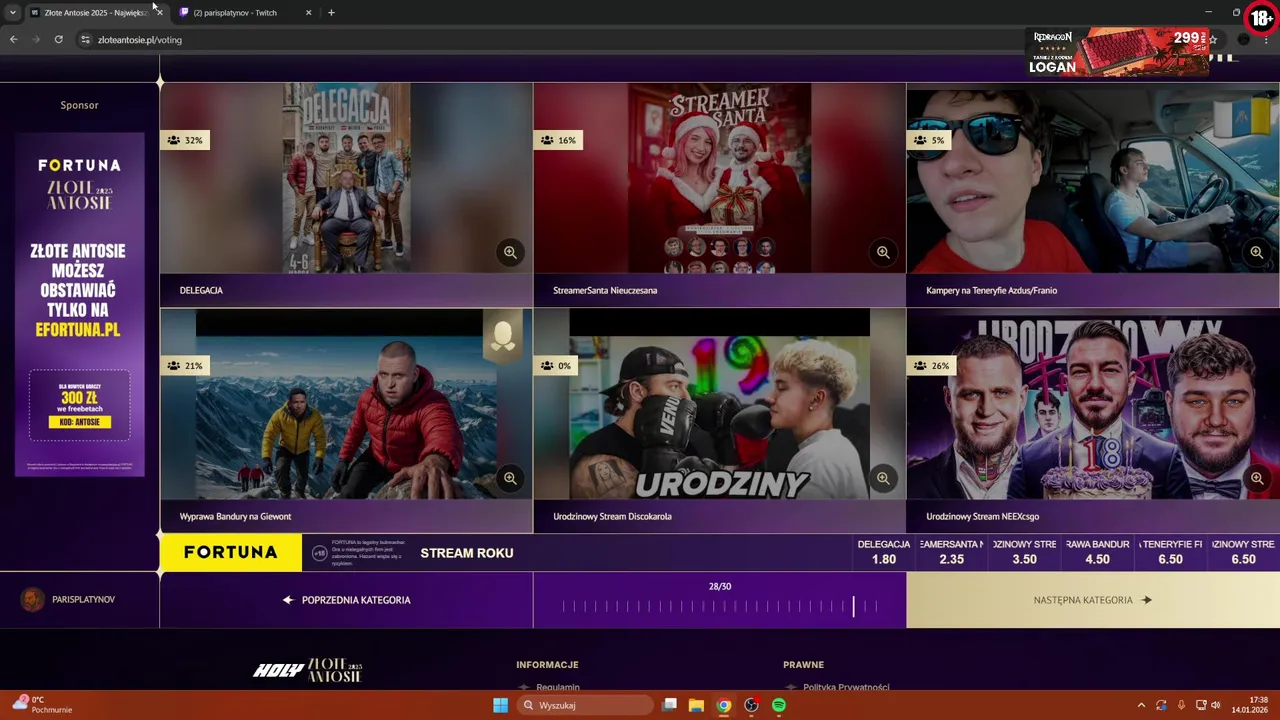Click the 28/30 category progress bar
The image size is (1280, 720).
coord(719,600)
